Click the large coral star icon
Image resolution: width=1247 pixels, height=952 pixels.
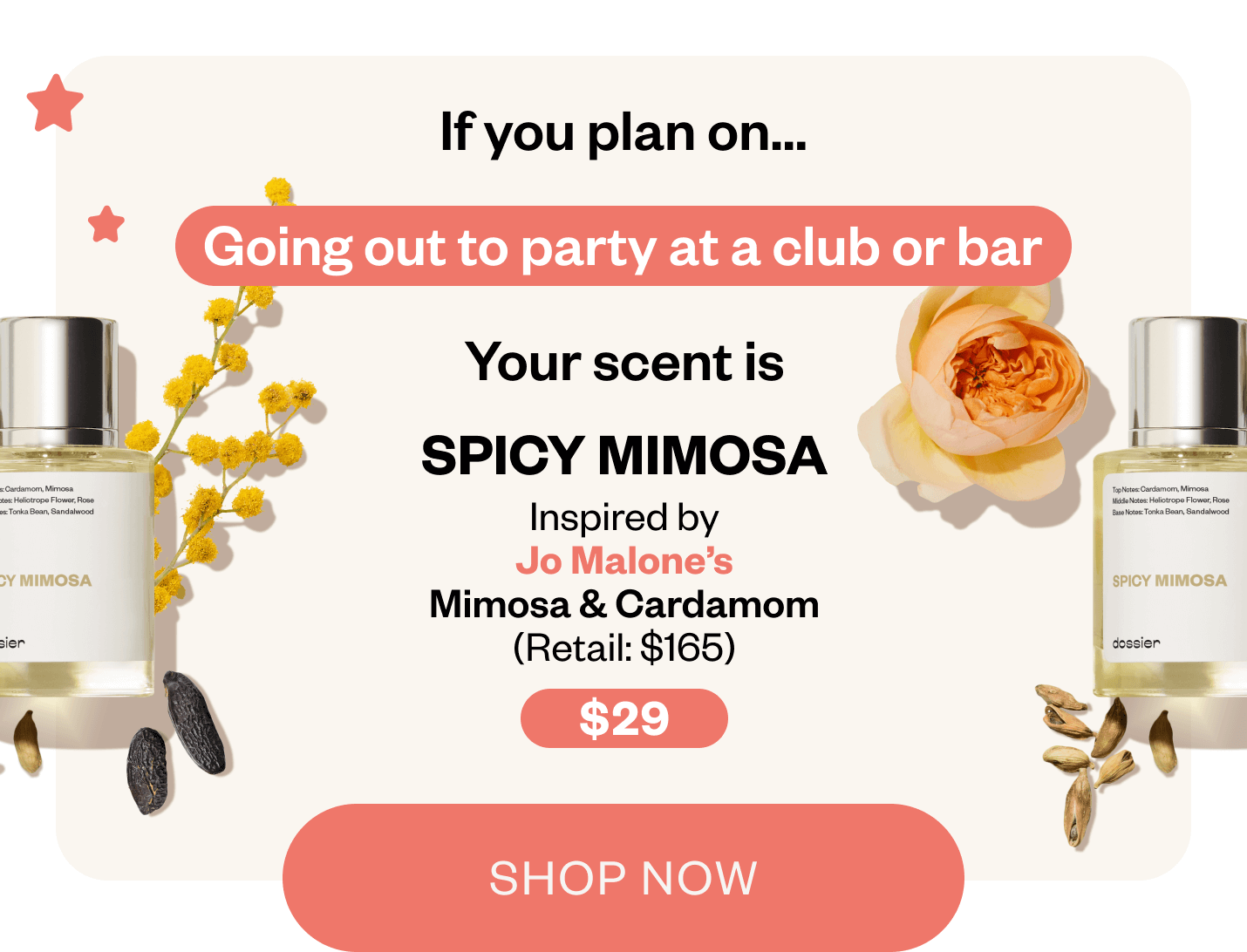pyautogui.click(x=55, y=104)
